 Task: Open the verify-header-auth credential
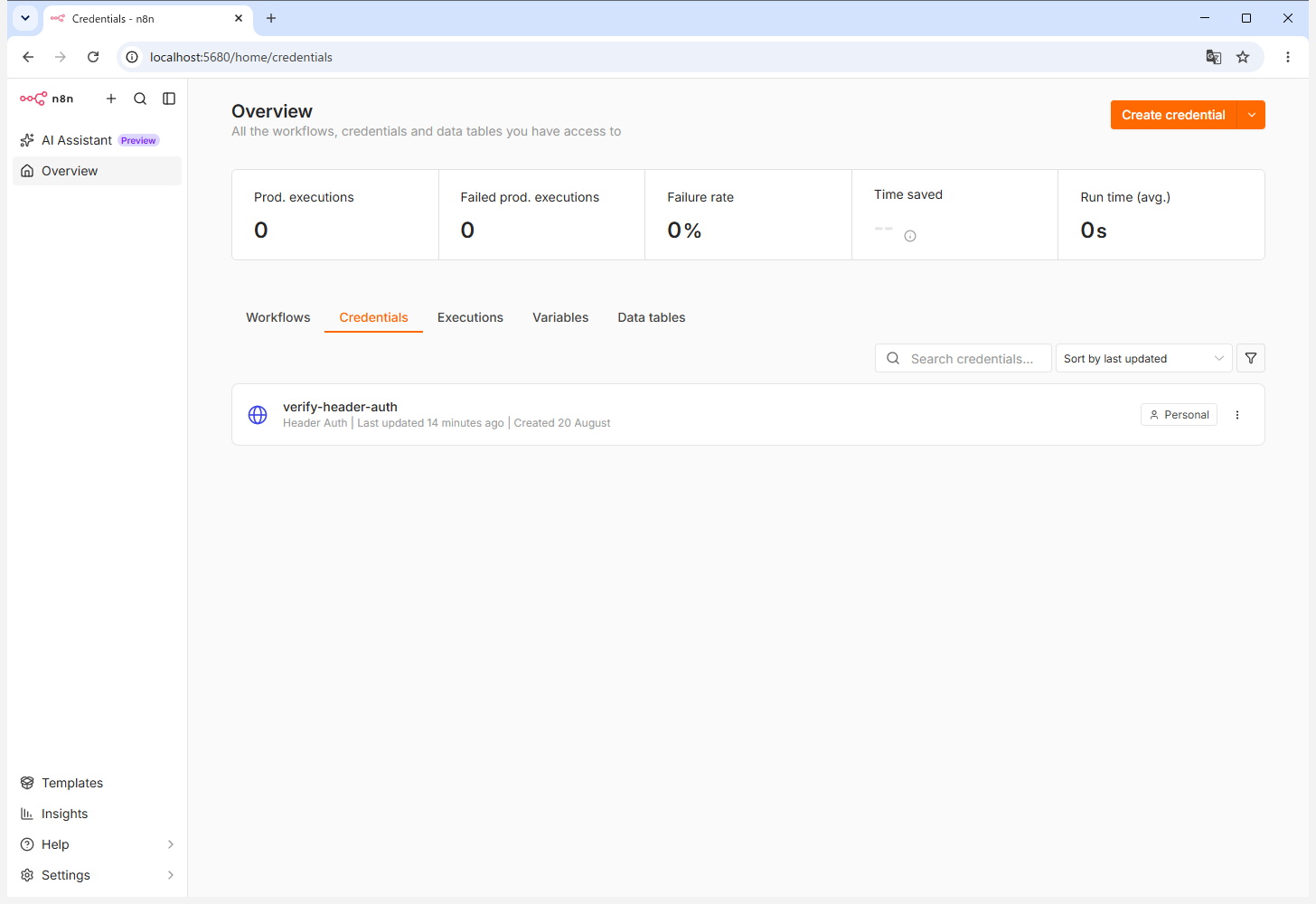click(748, 415)
